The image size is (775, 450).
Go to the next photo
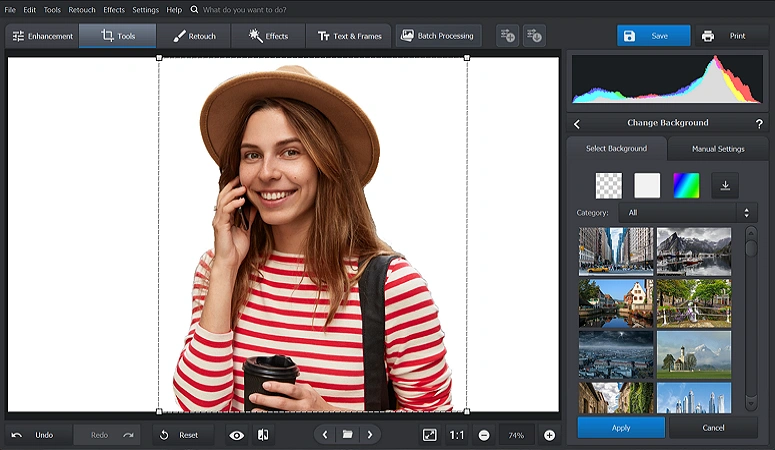click(x=370, y=435)
